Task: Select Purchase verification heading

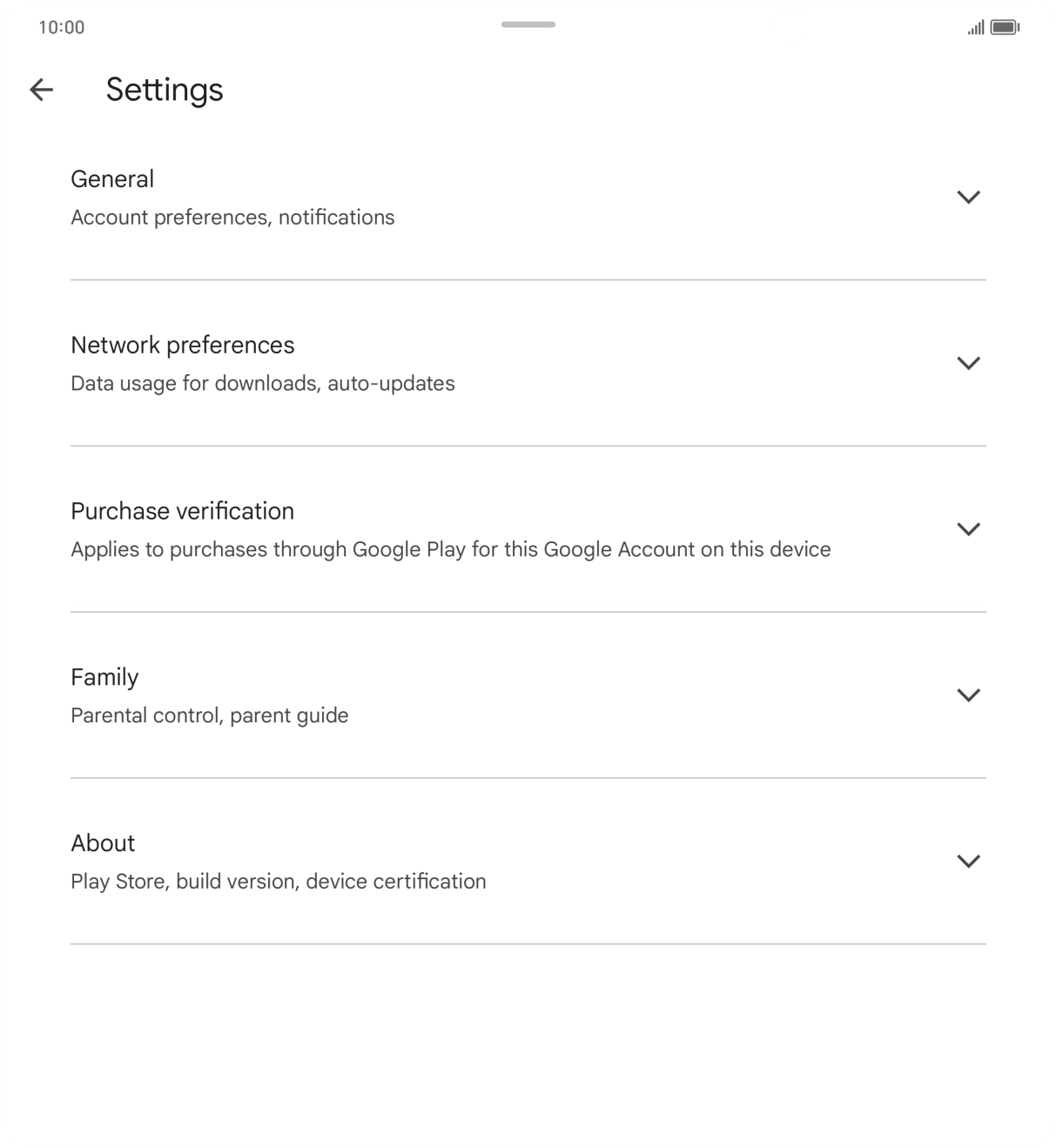Action: click(183, 511)
